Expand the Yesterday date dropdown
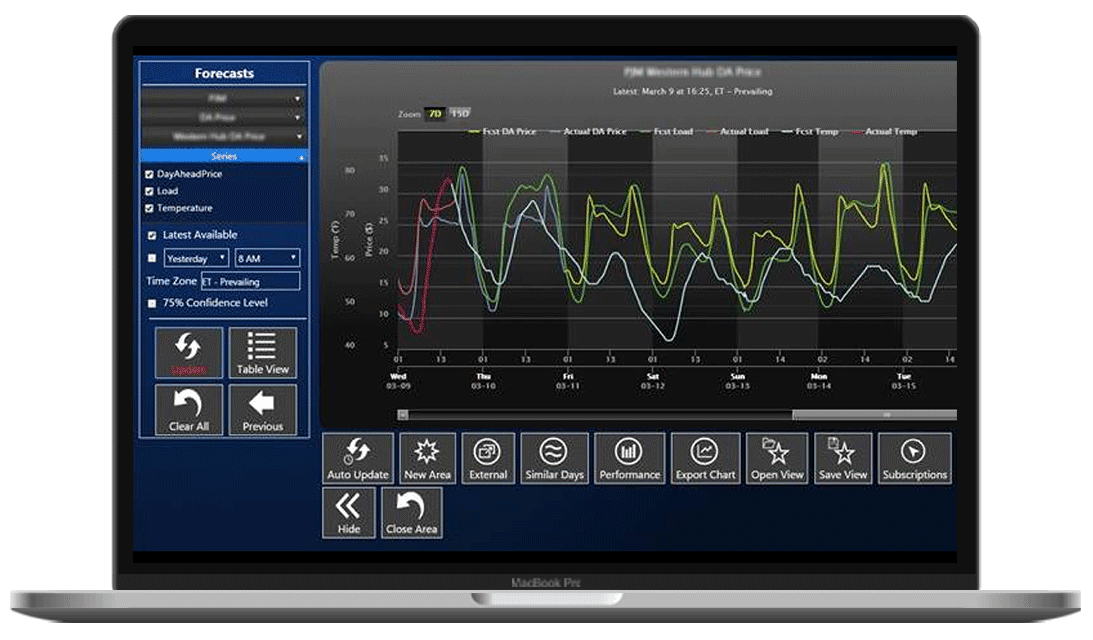Screen dimensions: 1093x640 pos(196,258)
